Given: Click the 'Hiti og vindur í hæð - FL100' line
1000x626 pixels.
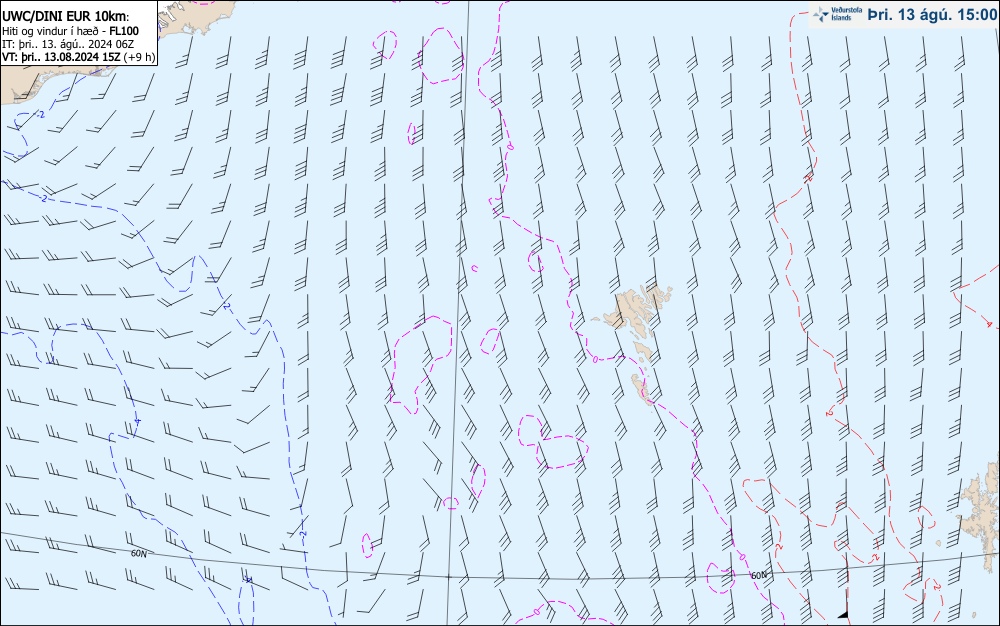Looking at the screenshot, I should 70,31.
